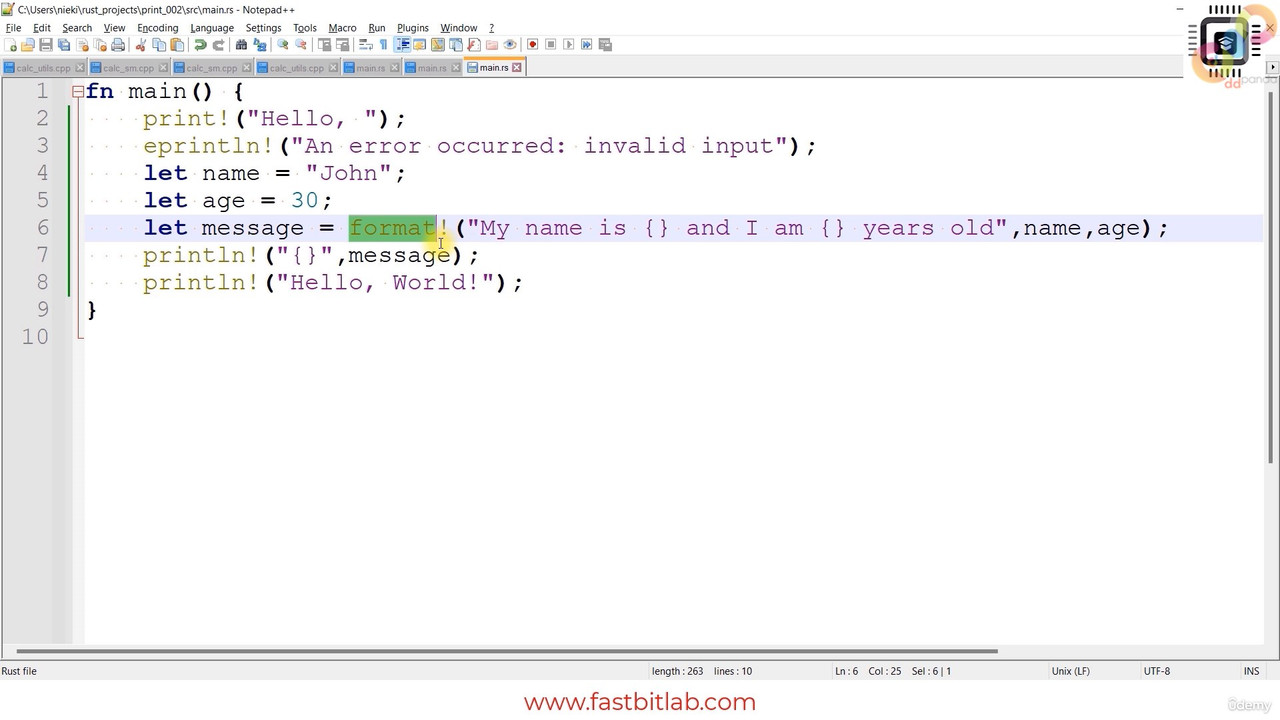Click the UTF-8 encoding status field

click(1156, 671)
